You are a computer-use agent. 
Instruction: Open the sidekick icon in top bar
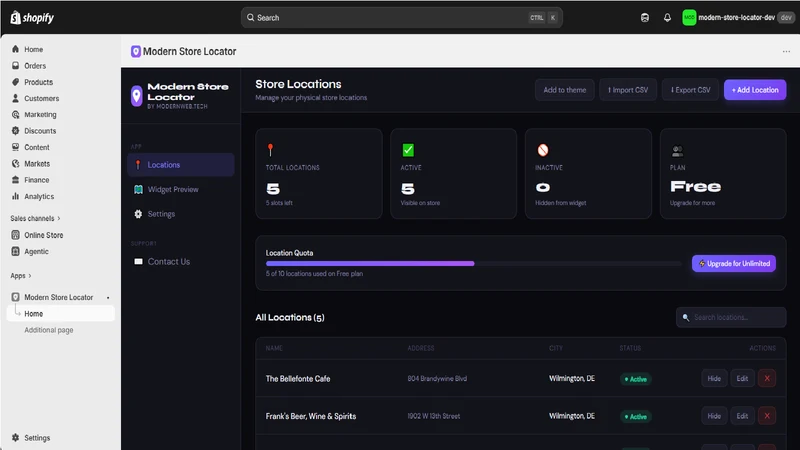pyautogui.click(x=645, y=17)
